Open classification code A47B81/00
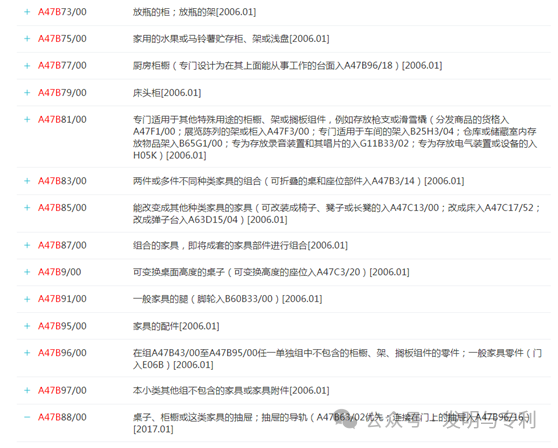This screenshot has width=558, height=448. click(62, 119)
